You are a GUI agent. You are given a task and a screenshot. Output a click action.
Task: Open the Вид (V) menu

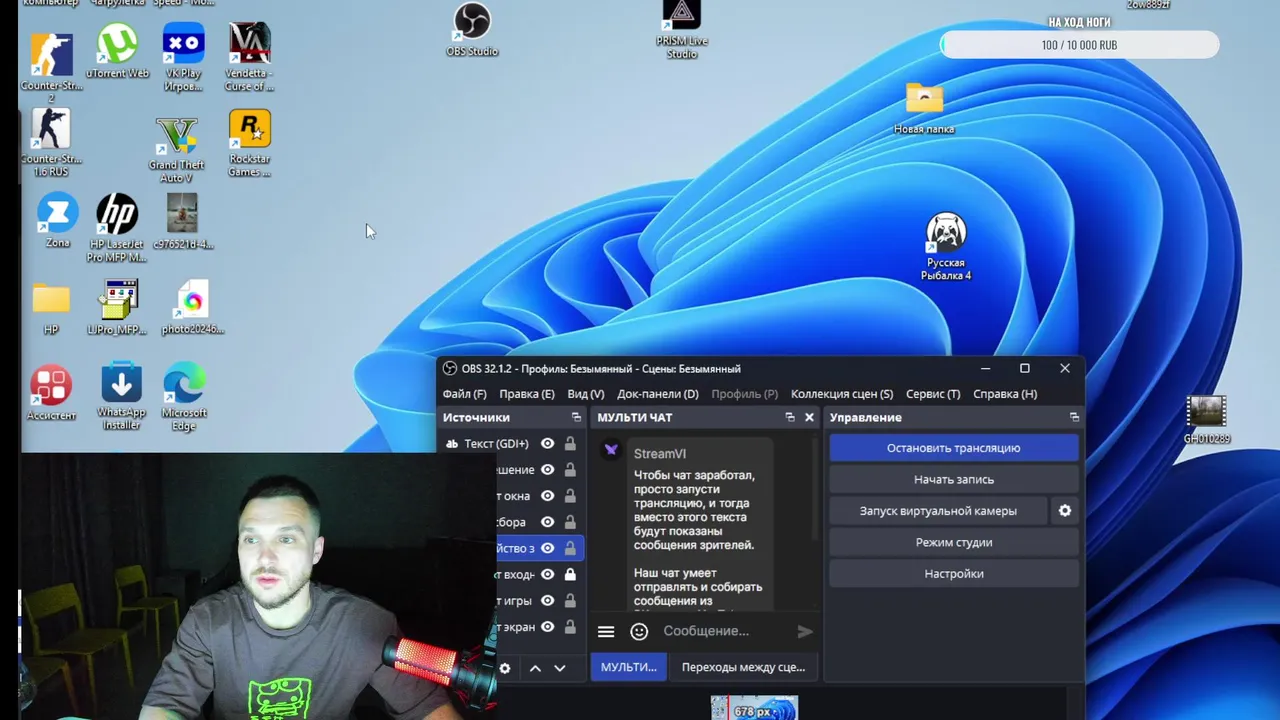tap(585, 394)
